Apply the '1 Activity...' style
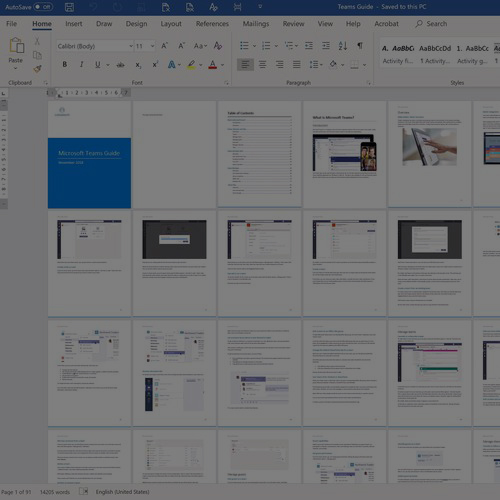The height and width of the screenshot is (500, 500). click(435, 54)
